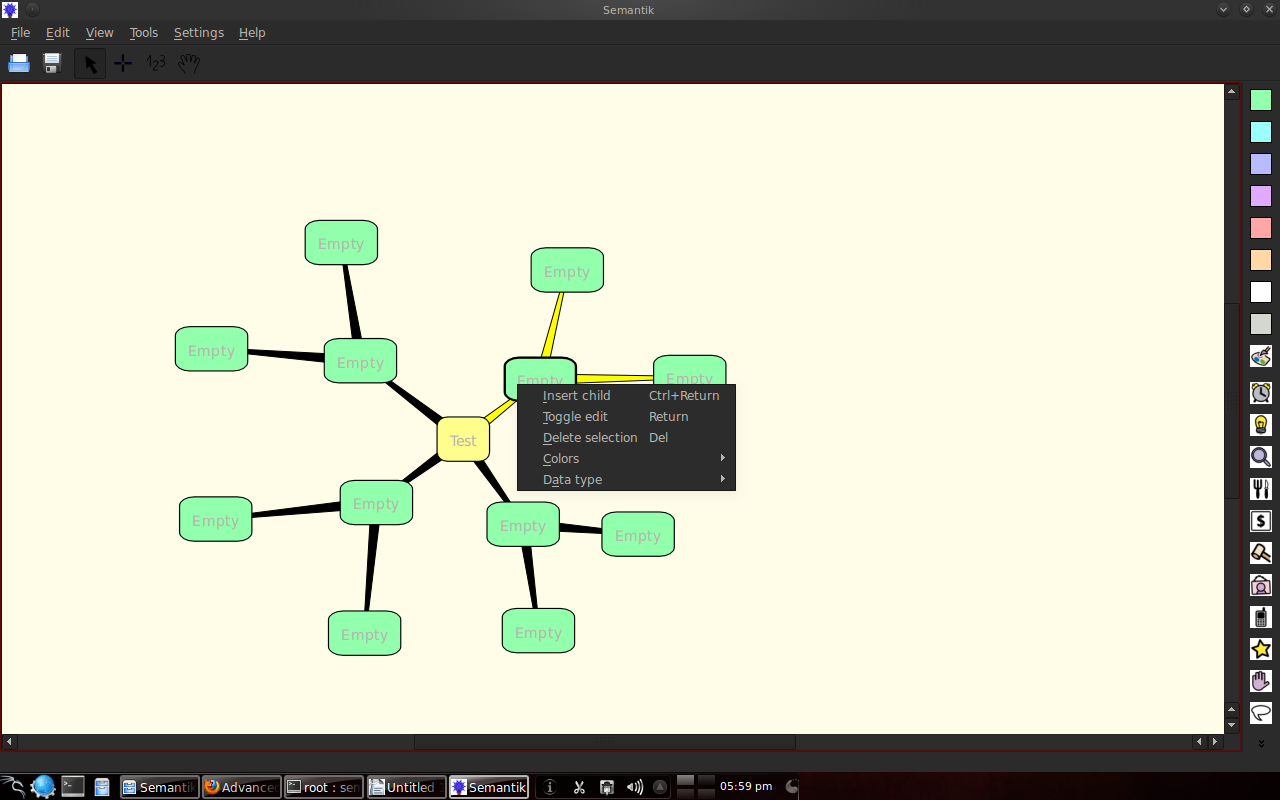Open the Help menu

pos(252,32)
